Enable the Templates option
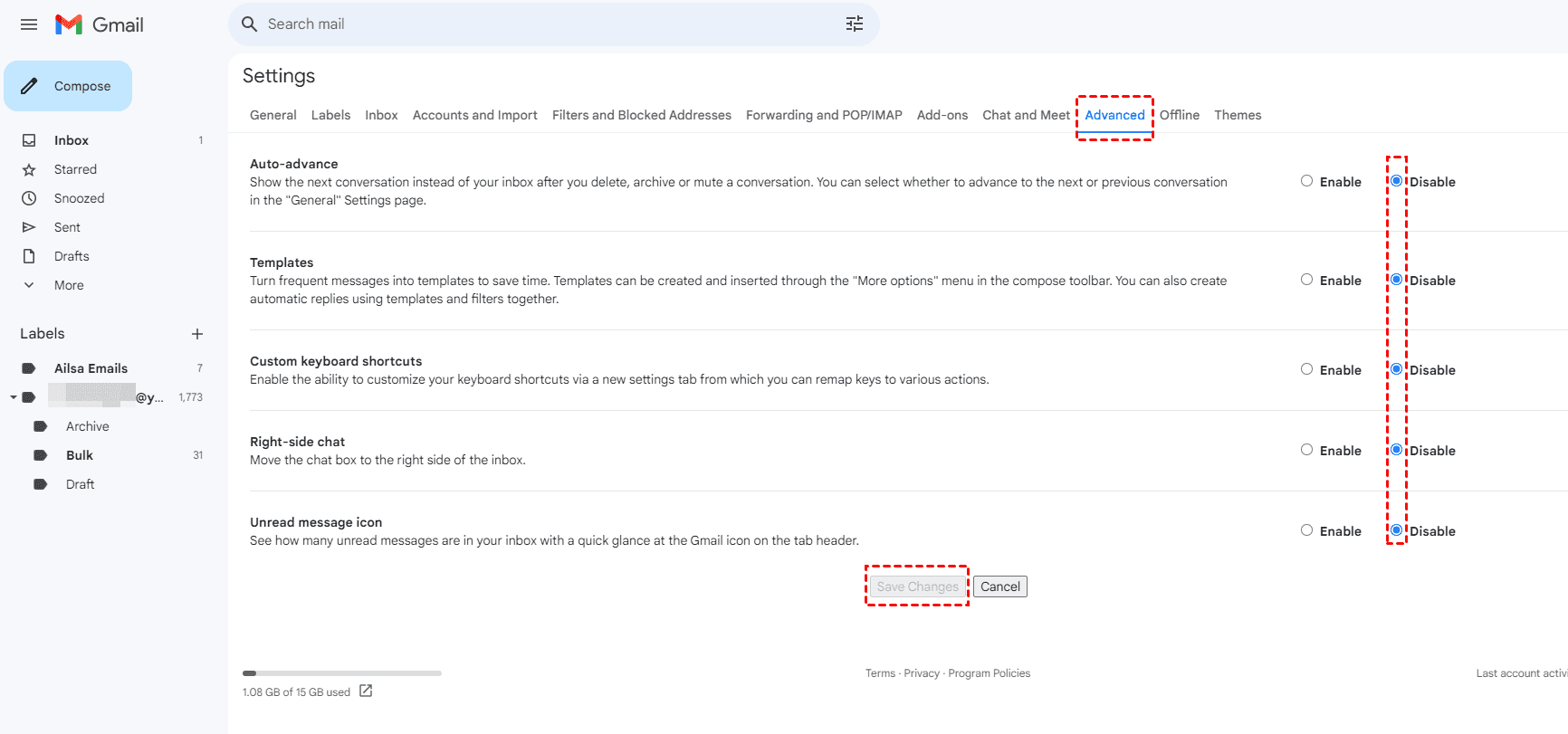The height and width of the screenshot is (734, 1568). (x=1306, y=280)
